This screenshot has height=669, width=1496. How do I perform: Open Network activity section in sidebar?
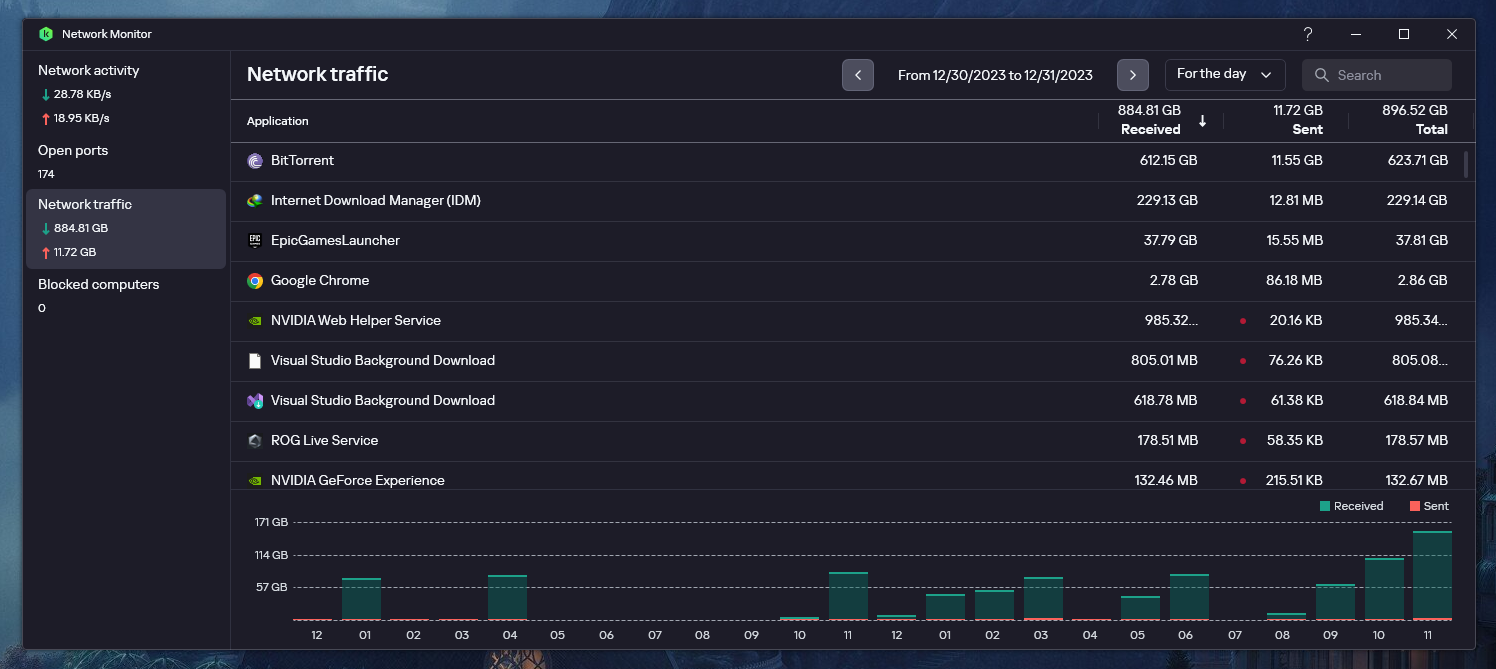126,94
